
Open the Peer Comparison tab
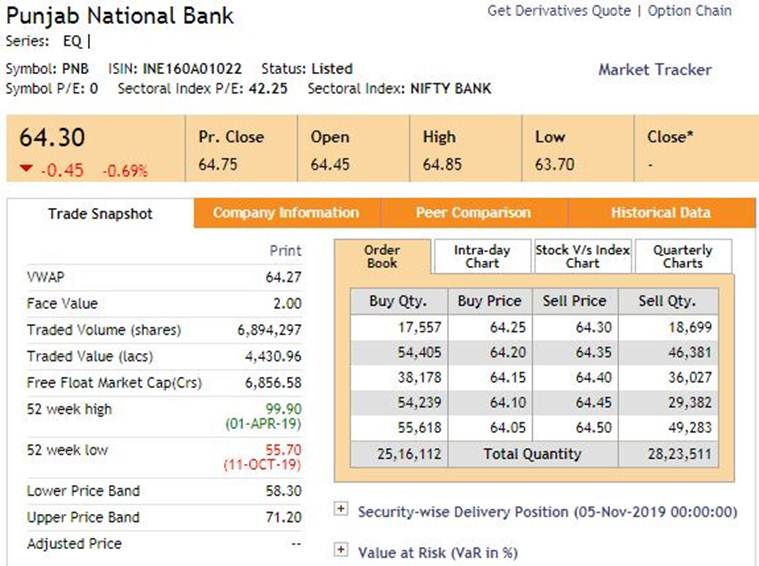473,213
